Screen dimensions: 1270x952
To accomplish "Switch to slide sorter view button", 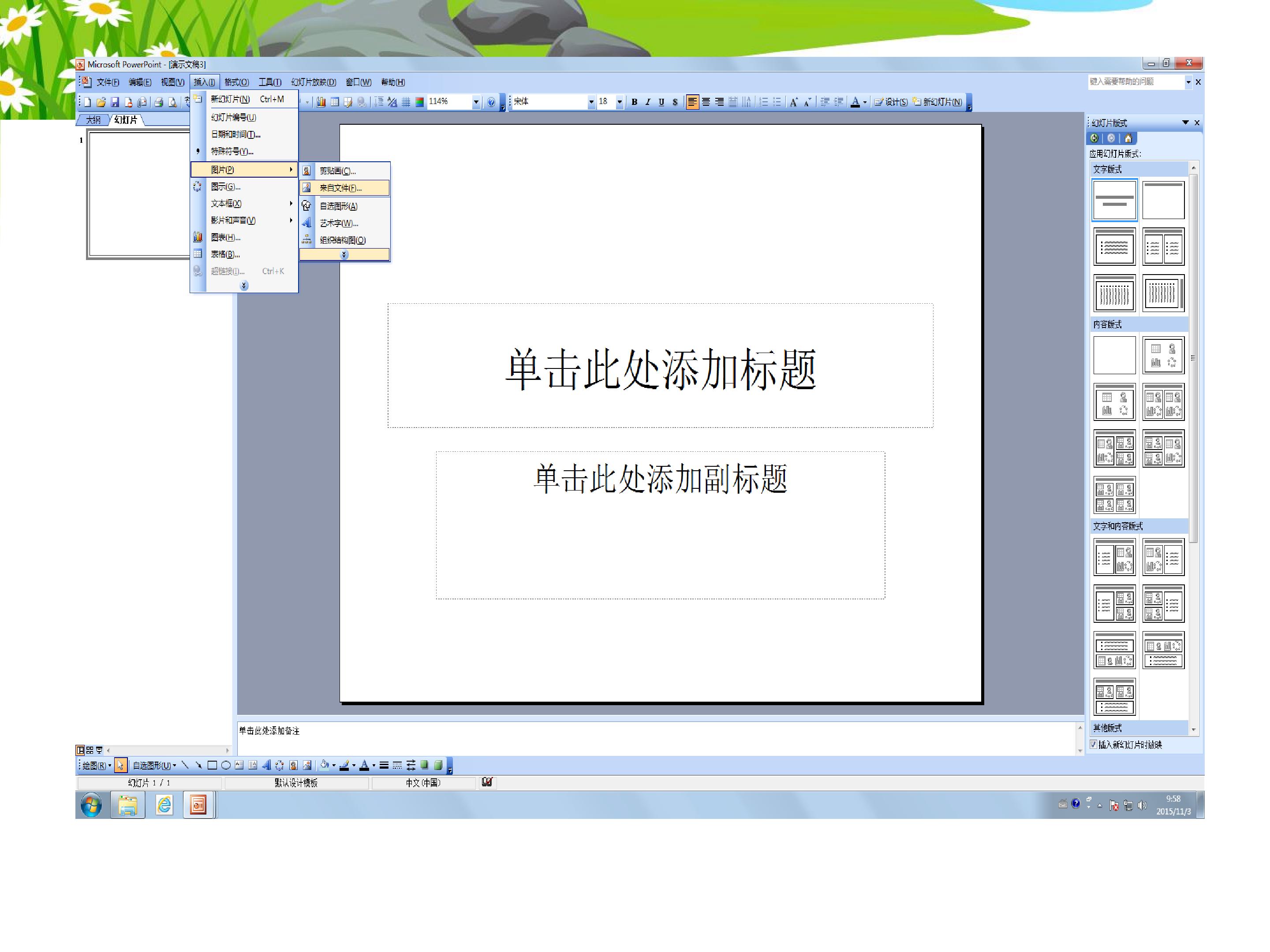I will click(90, 750).
